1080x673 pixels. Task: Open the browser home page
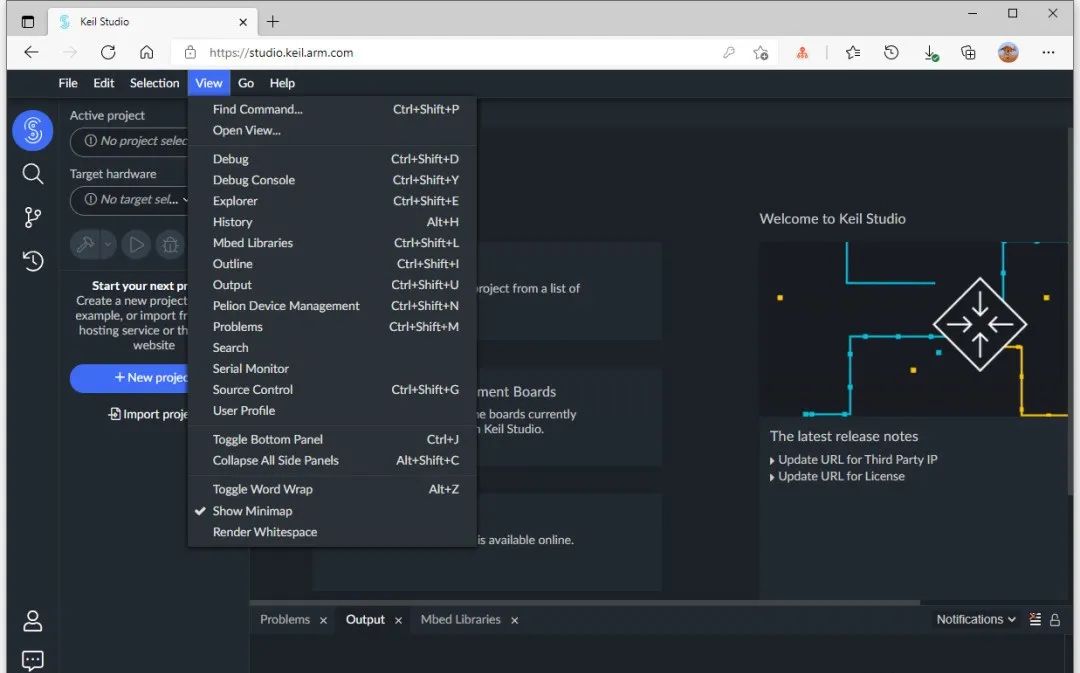point(146,52)
